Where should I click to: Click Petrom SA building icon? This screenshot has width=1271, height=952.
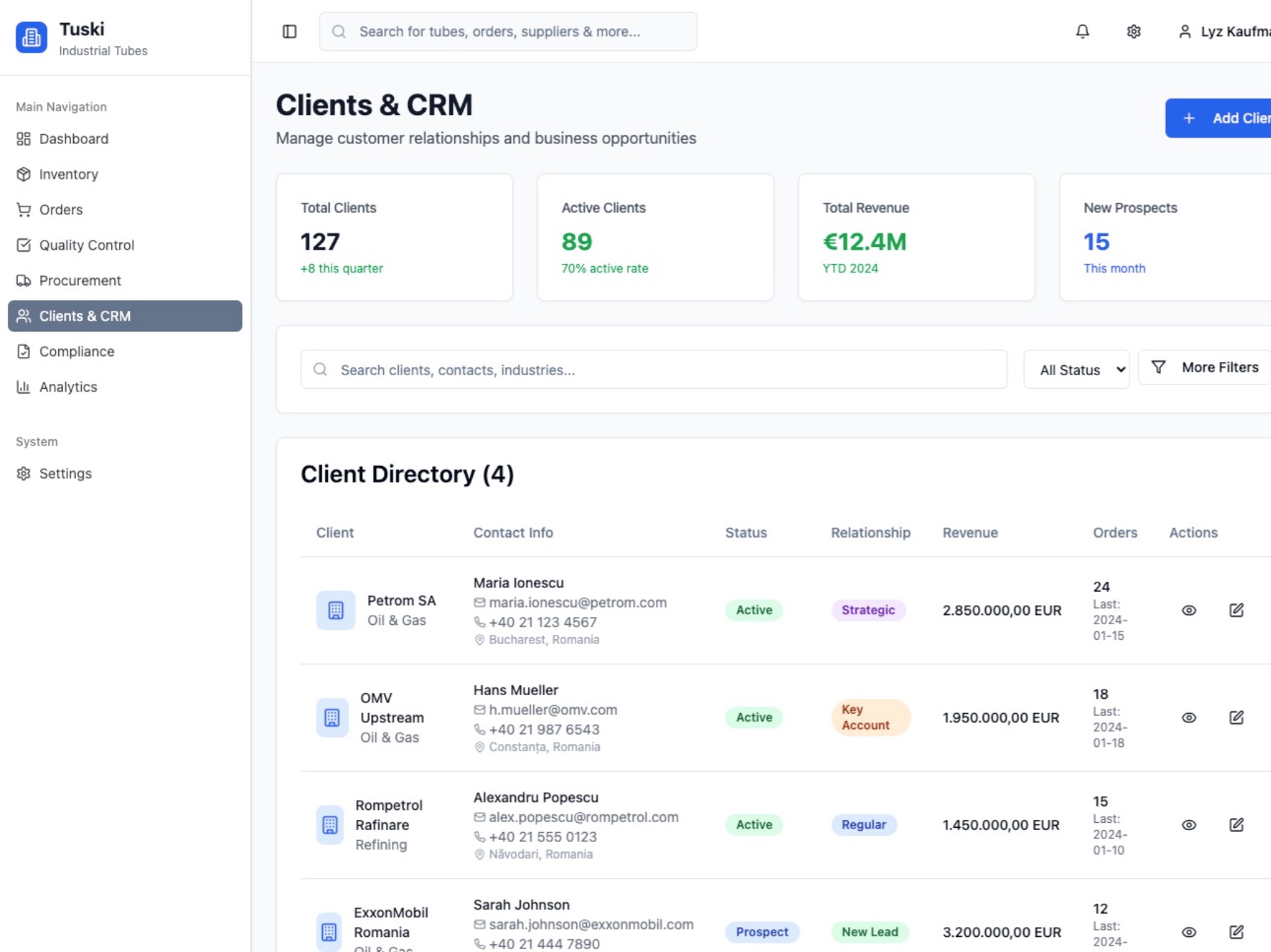(x=336, y=610)
